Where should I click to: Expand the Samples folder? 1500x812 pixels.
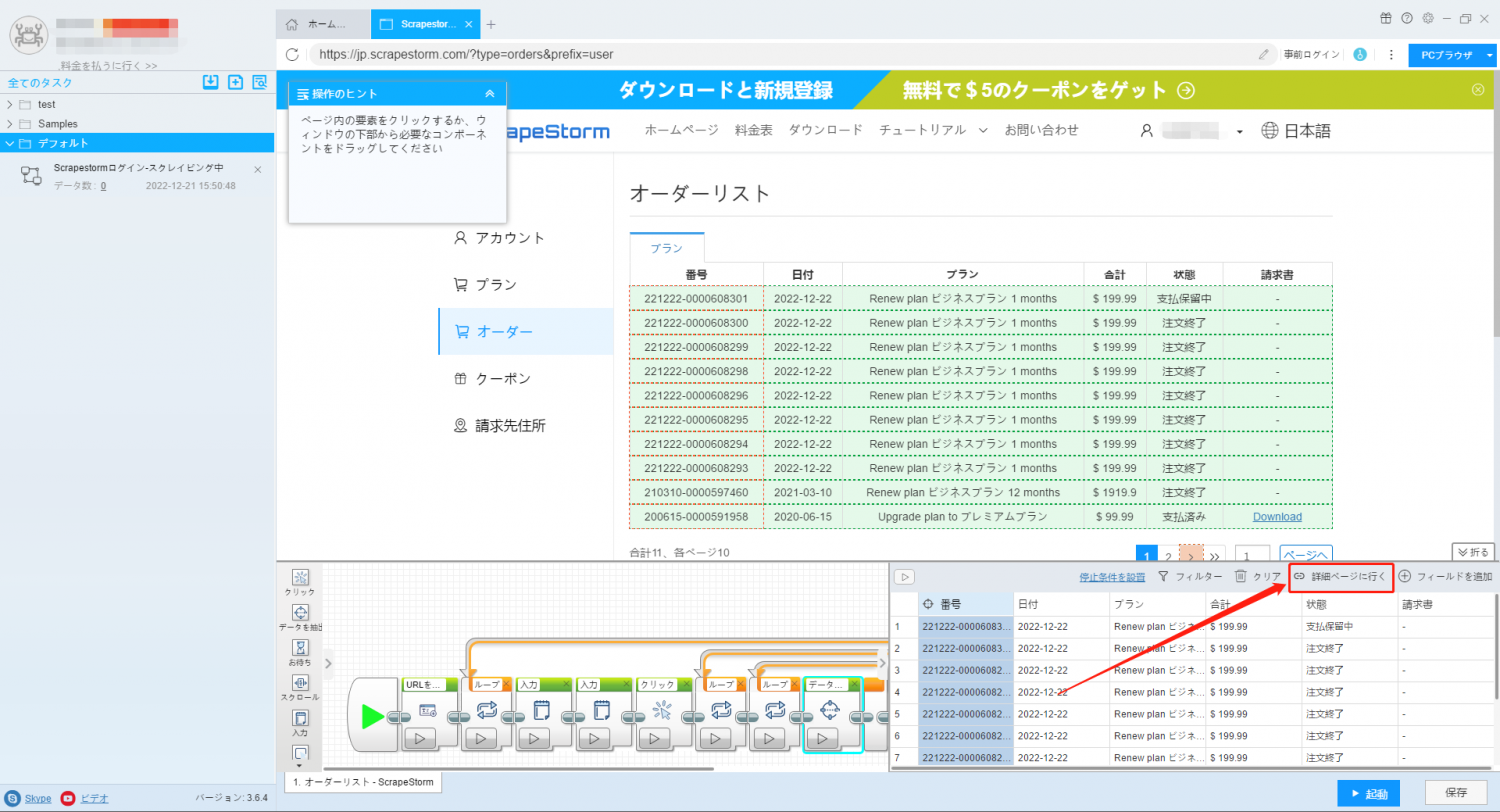[x=10, y=124]
